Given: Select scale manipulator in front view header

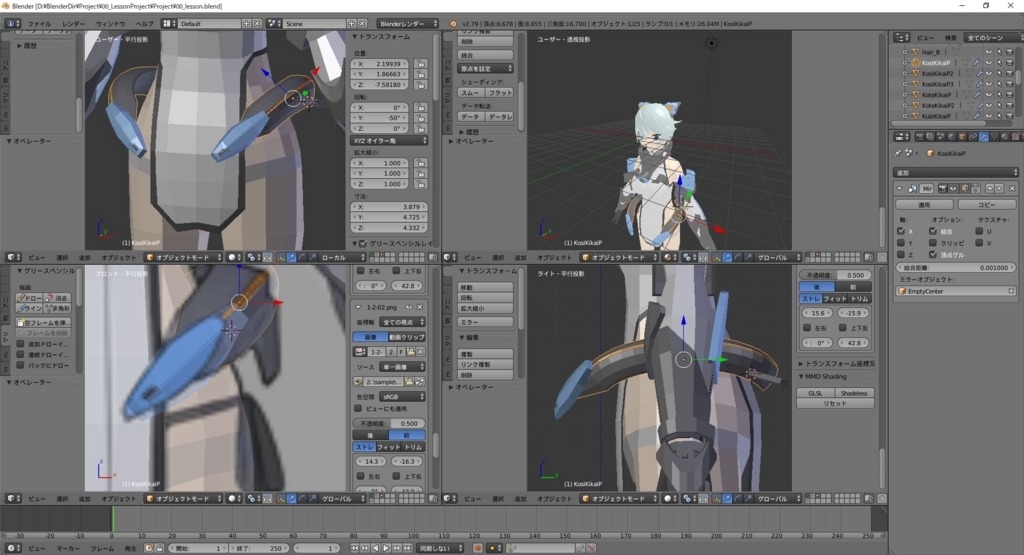Looking at the screenshot, I should (x=313, y=498).
